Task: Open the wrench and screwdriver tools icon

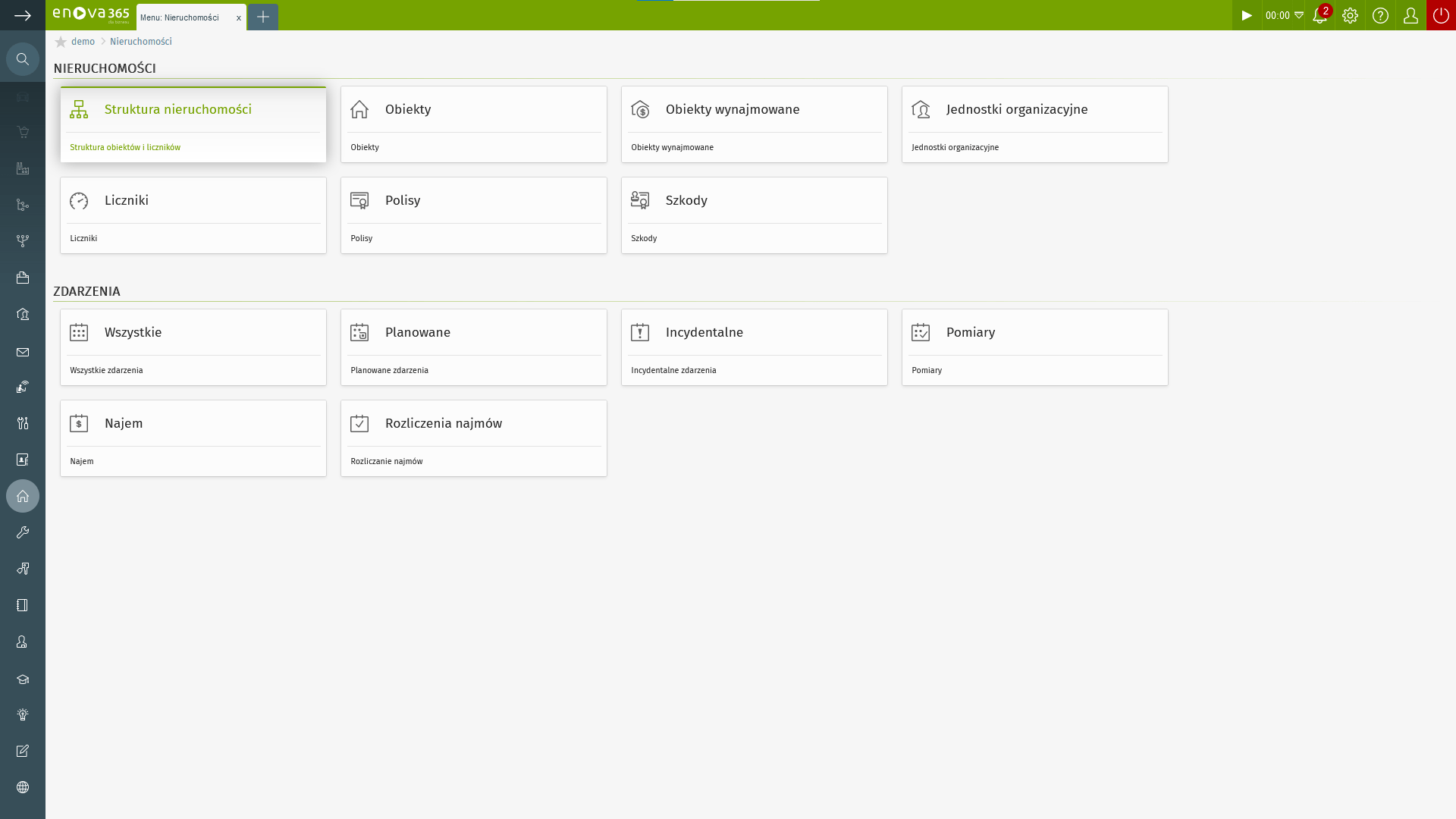Action: (23, 423)
